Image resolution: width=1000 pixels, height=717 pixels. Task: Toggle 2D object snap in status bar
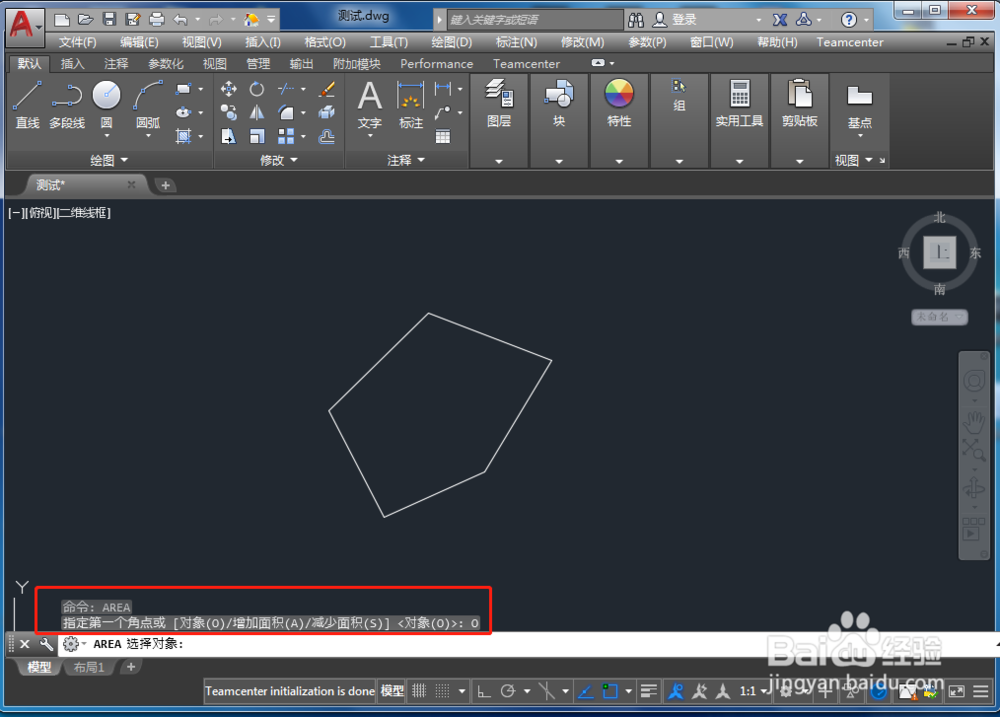610,691
